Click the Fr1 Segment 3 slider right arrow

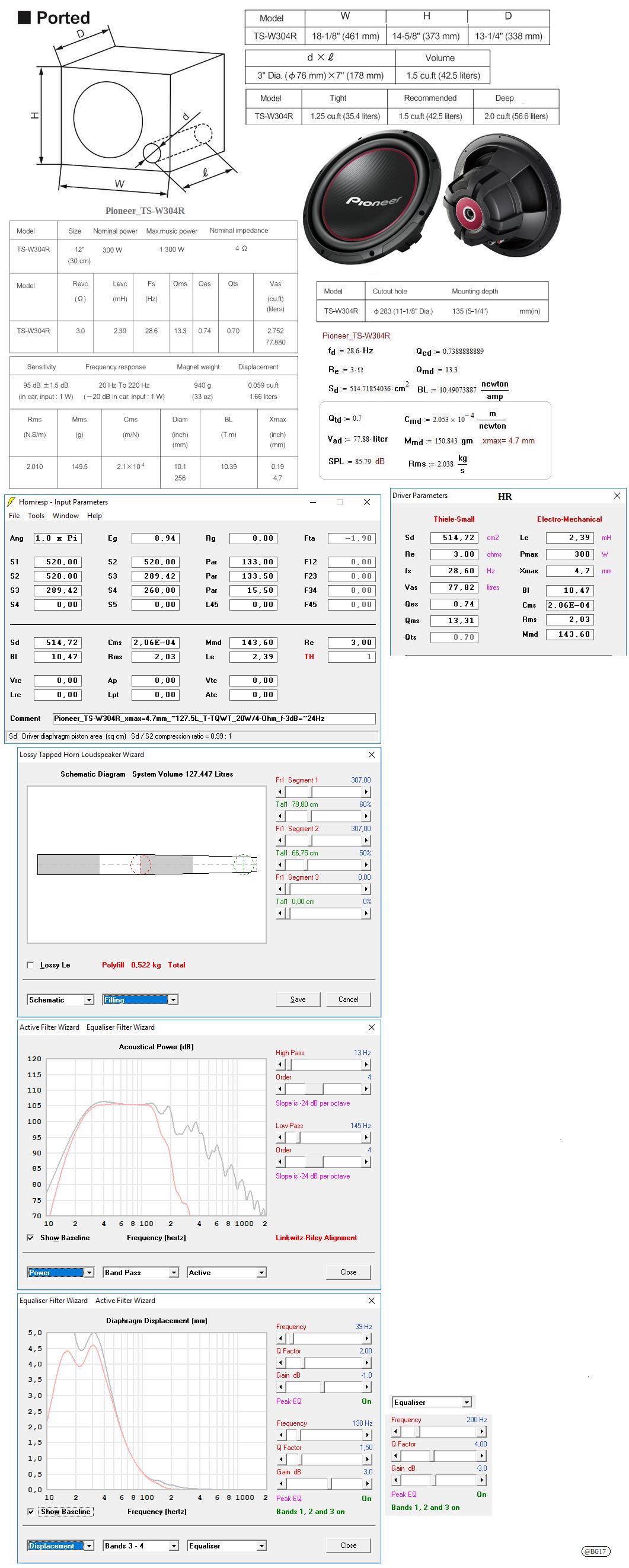pyautogui.click(x=366, y=889)
